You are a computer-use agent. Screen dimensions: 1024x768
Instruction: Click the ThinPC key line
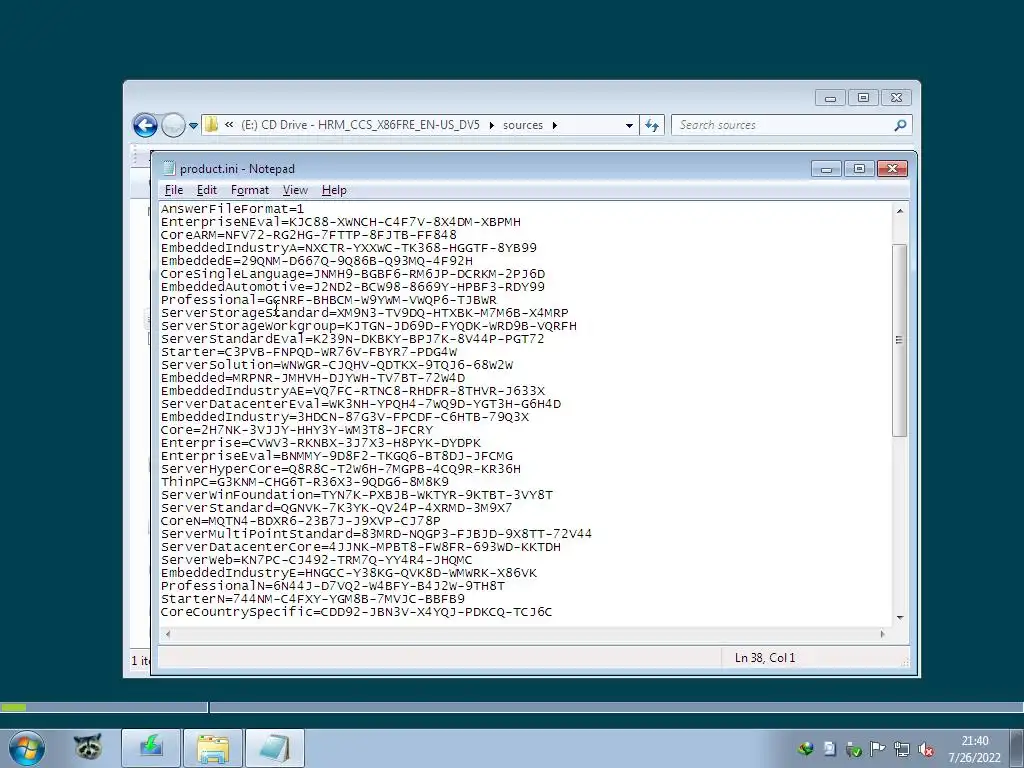click(305, 482)
